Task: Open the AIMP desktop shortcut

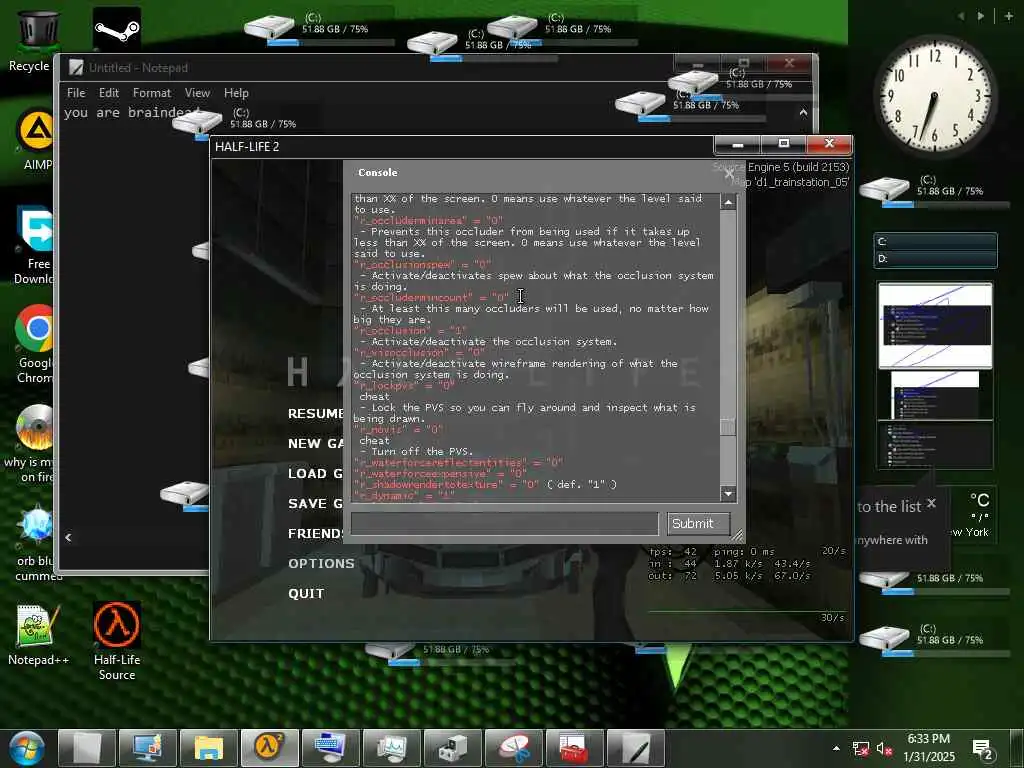Action: pyautogui.click(x=36, y=140)
